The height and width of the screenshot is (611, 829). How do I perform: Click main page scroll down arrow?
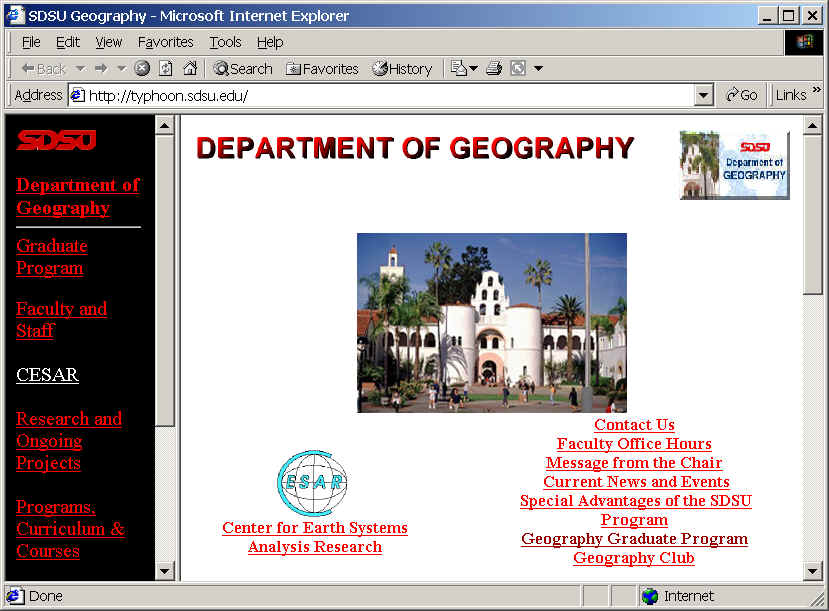tap(812, 571)
